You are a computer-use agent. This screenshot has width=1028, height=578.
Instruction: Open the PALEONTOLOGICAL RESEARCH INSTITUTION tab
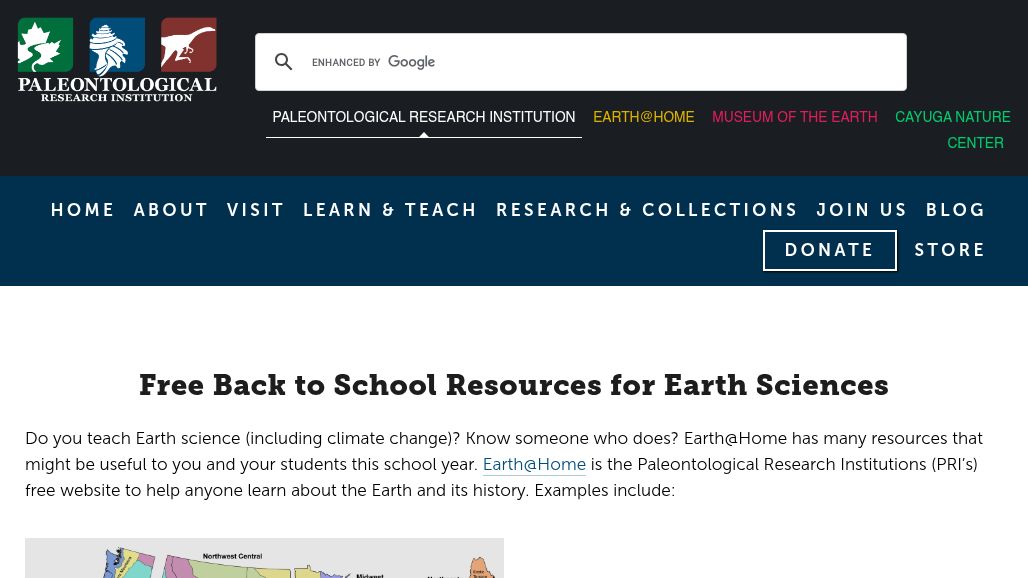coord(423,117)
